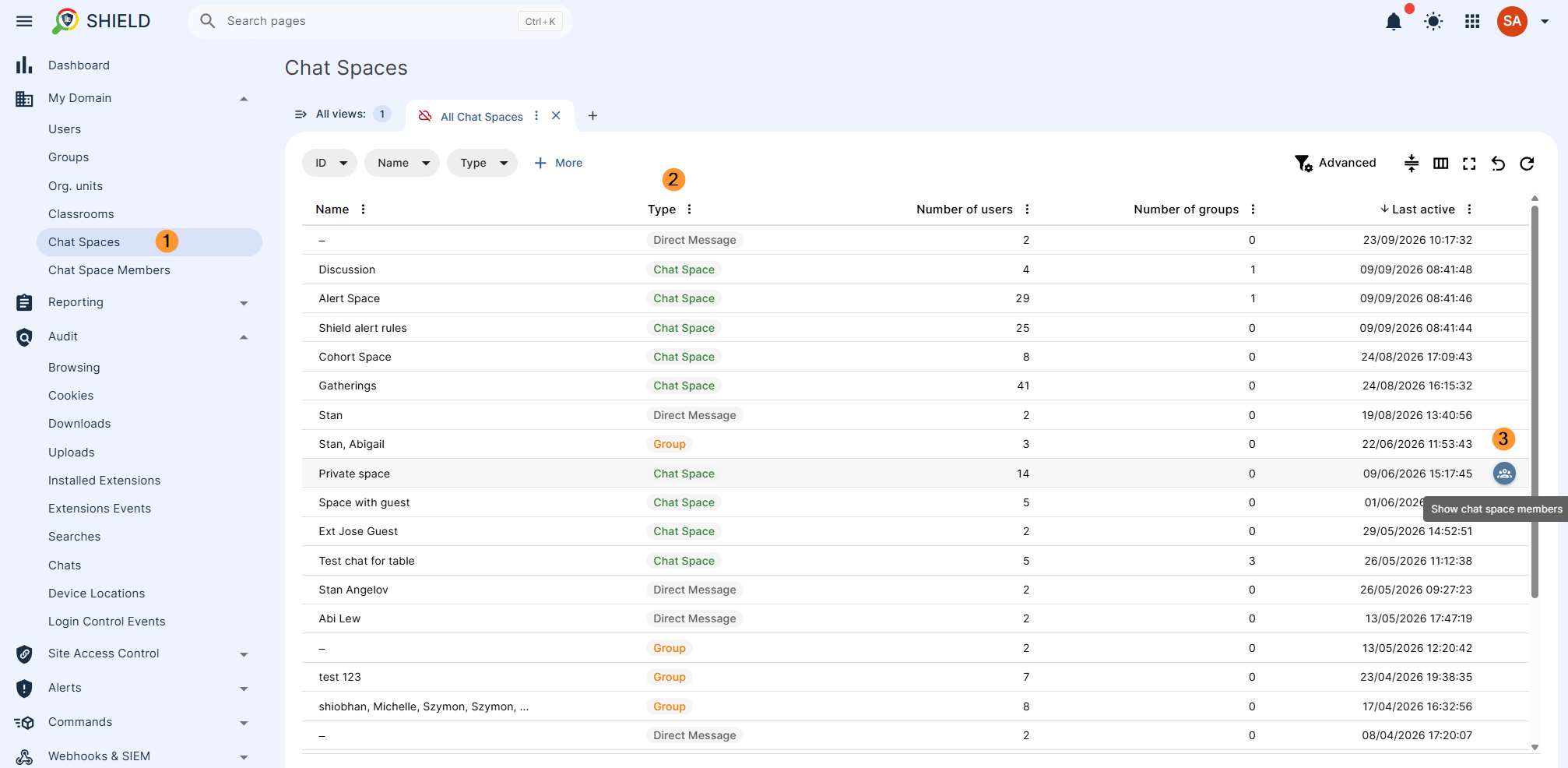Open Name column options menu
The width and height of the screenshot is (1568, 768).
point(363,209)
